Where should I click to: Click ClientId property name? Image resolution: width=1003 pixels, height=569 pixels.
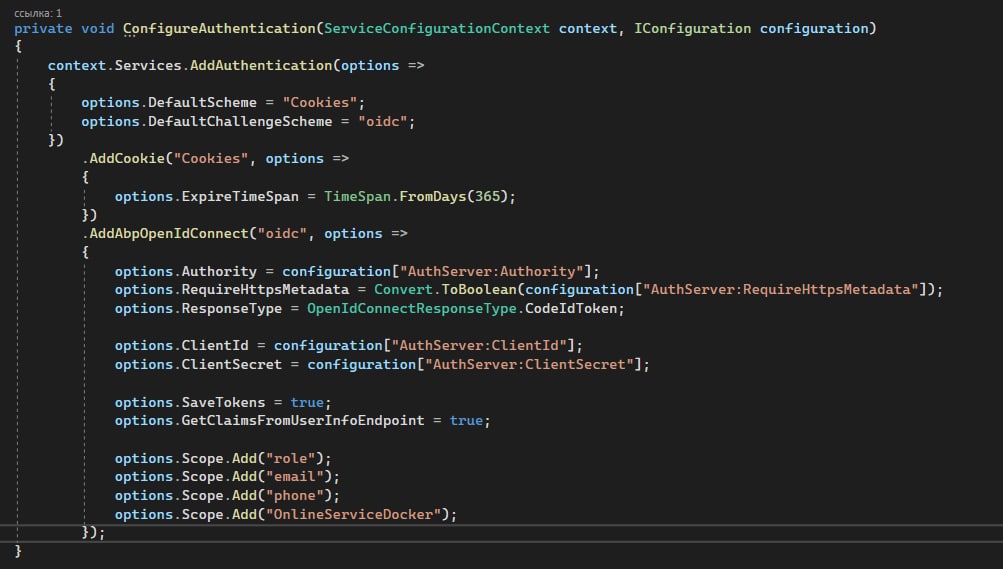[x=215, y=346]
